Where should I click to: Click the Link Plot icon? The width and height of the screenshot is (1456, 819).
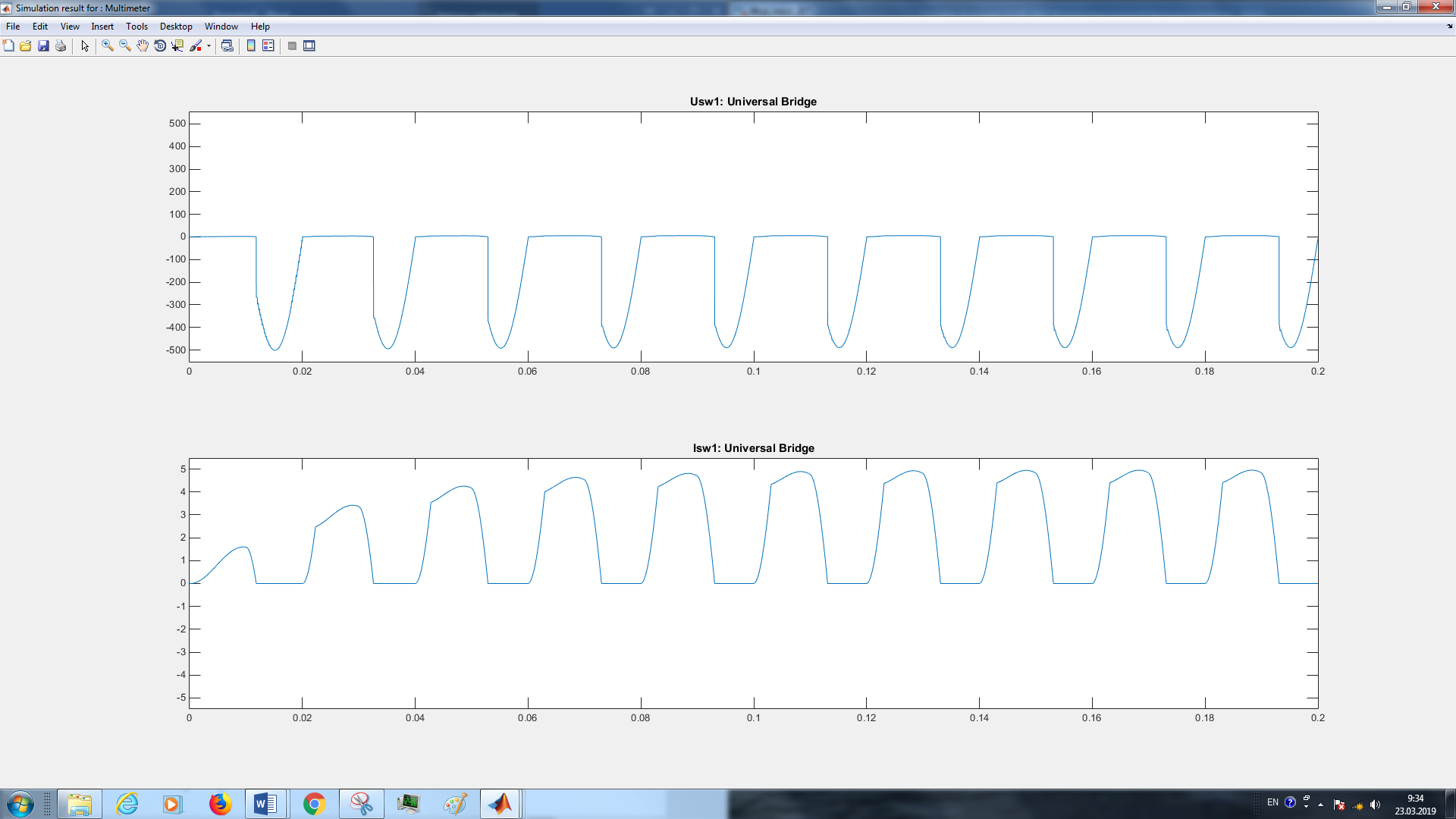[227, 46]
